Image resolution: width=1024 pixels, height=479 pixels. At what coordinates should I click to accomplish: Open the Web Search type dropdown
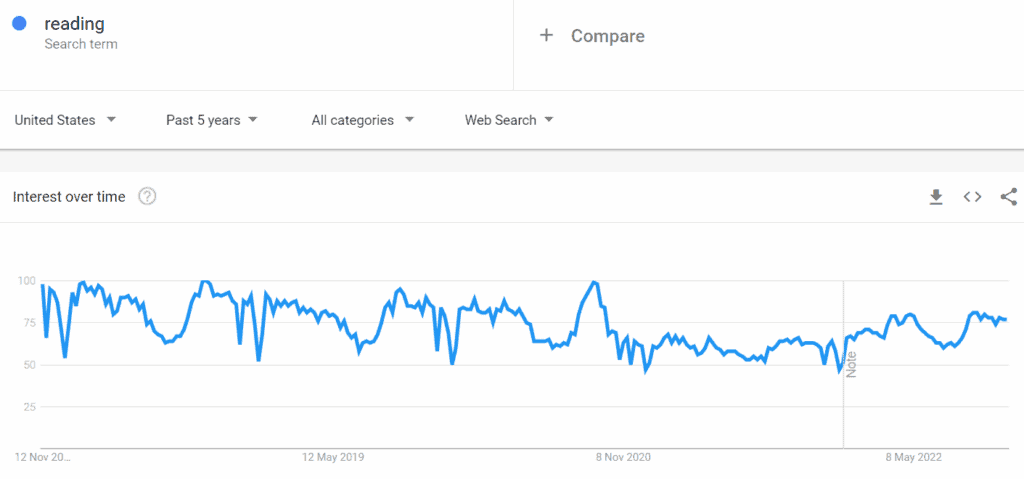click(x=509, y=120)
